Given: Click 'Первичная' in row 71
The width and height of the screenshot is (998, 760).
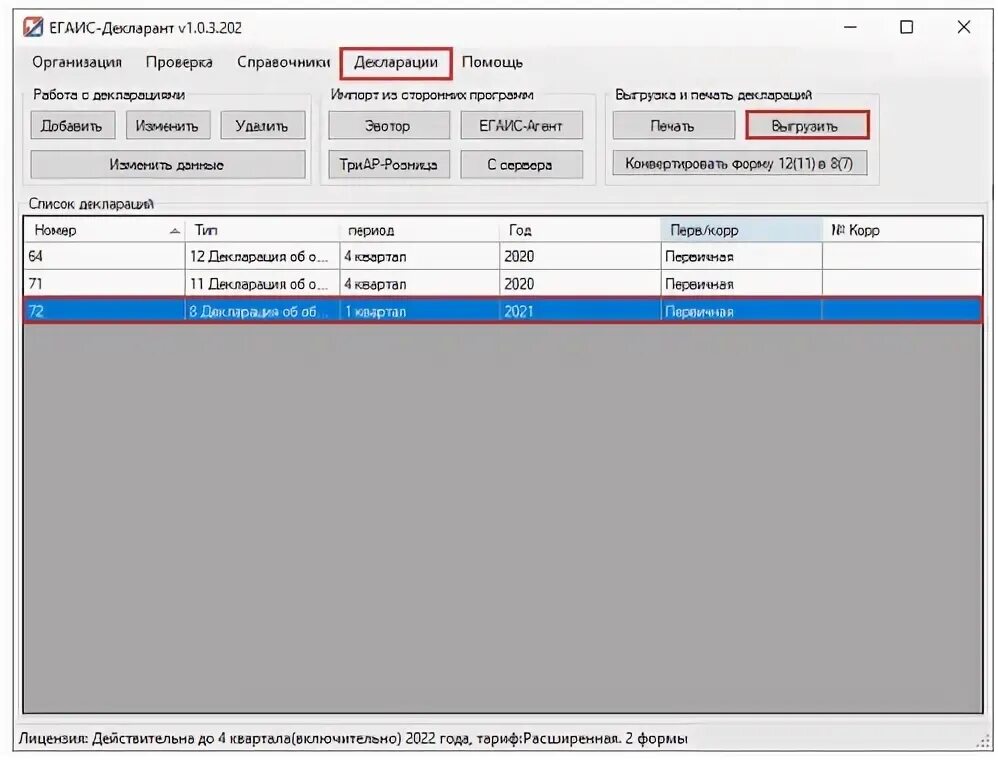Looking at the screenshot, I should (x=741, y=284).
